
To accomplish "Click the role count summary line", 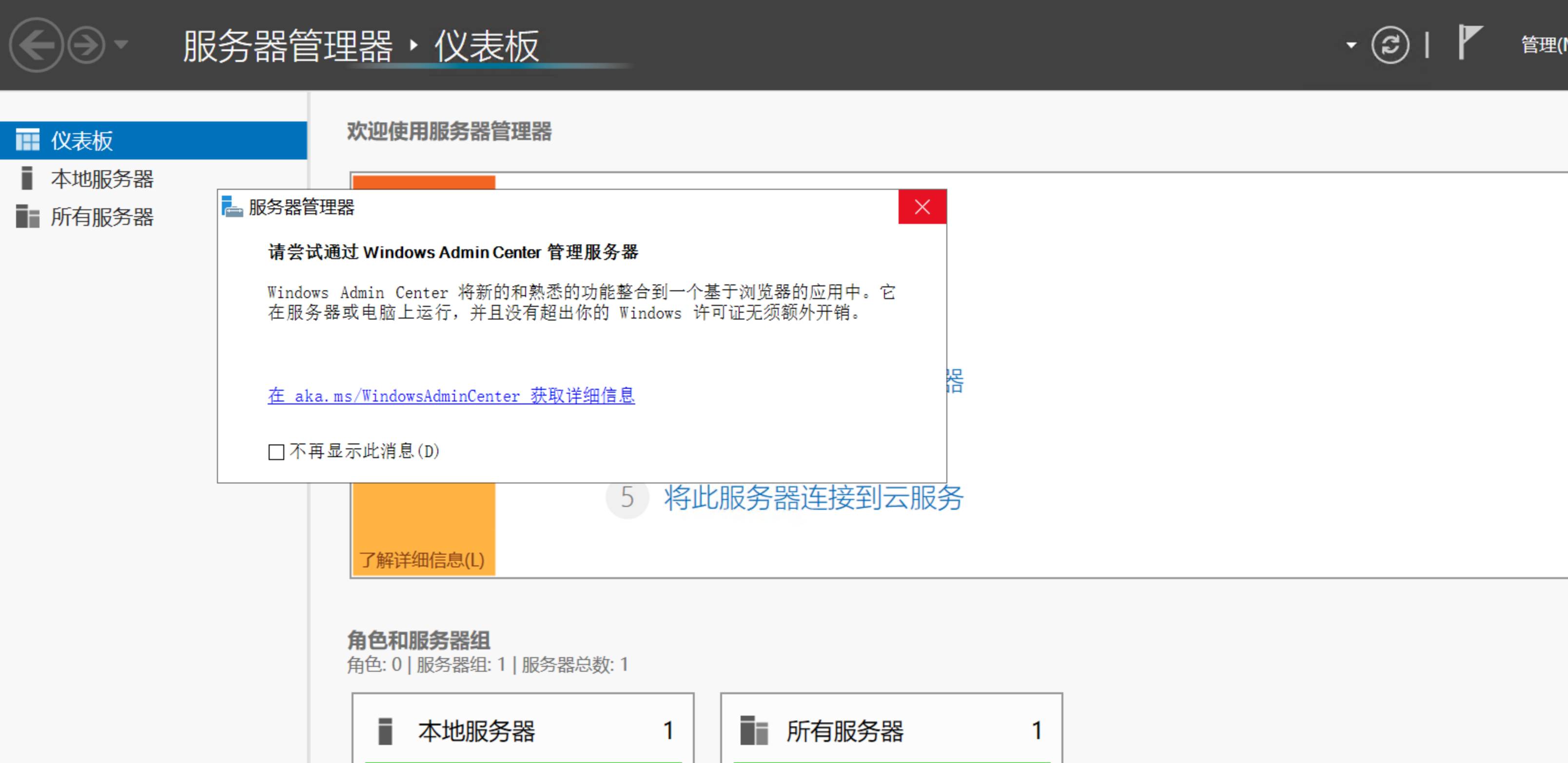I will click(x=488, y=664).
